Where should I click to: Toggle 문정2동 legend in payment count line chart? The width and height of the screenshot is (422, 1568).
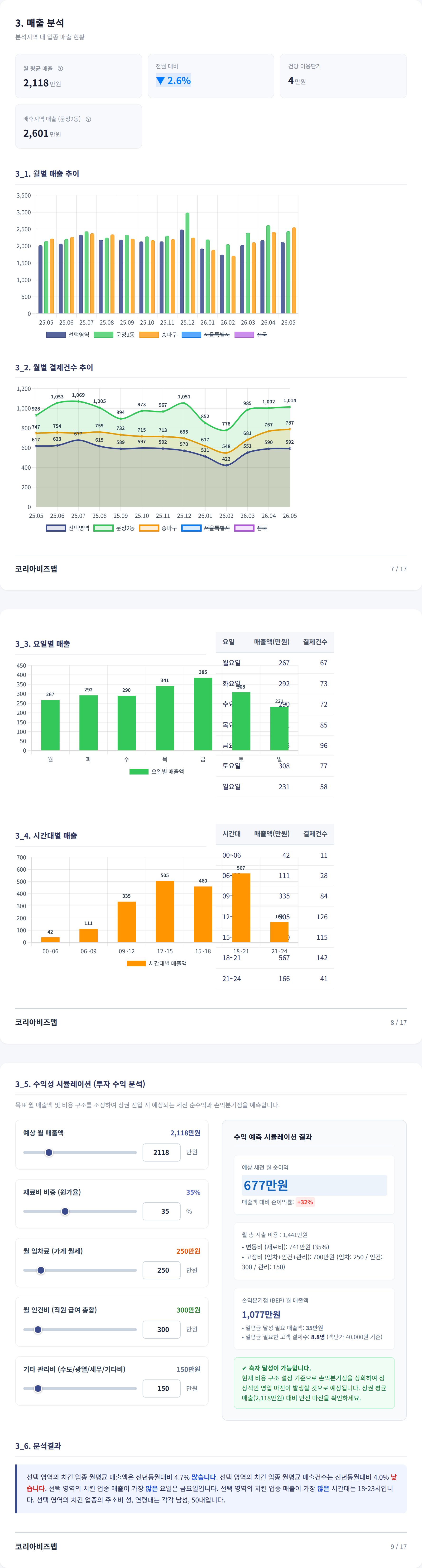tap(115, 528)
